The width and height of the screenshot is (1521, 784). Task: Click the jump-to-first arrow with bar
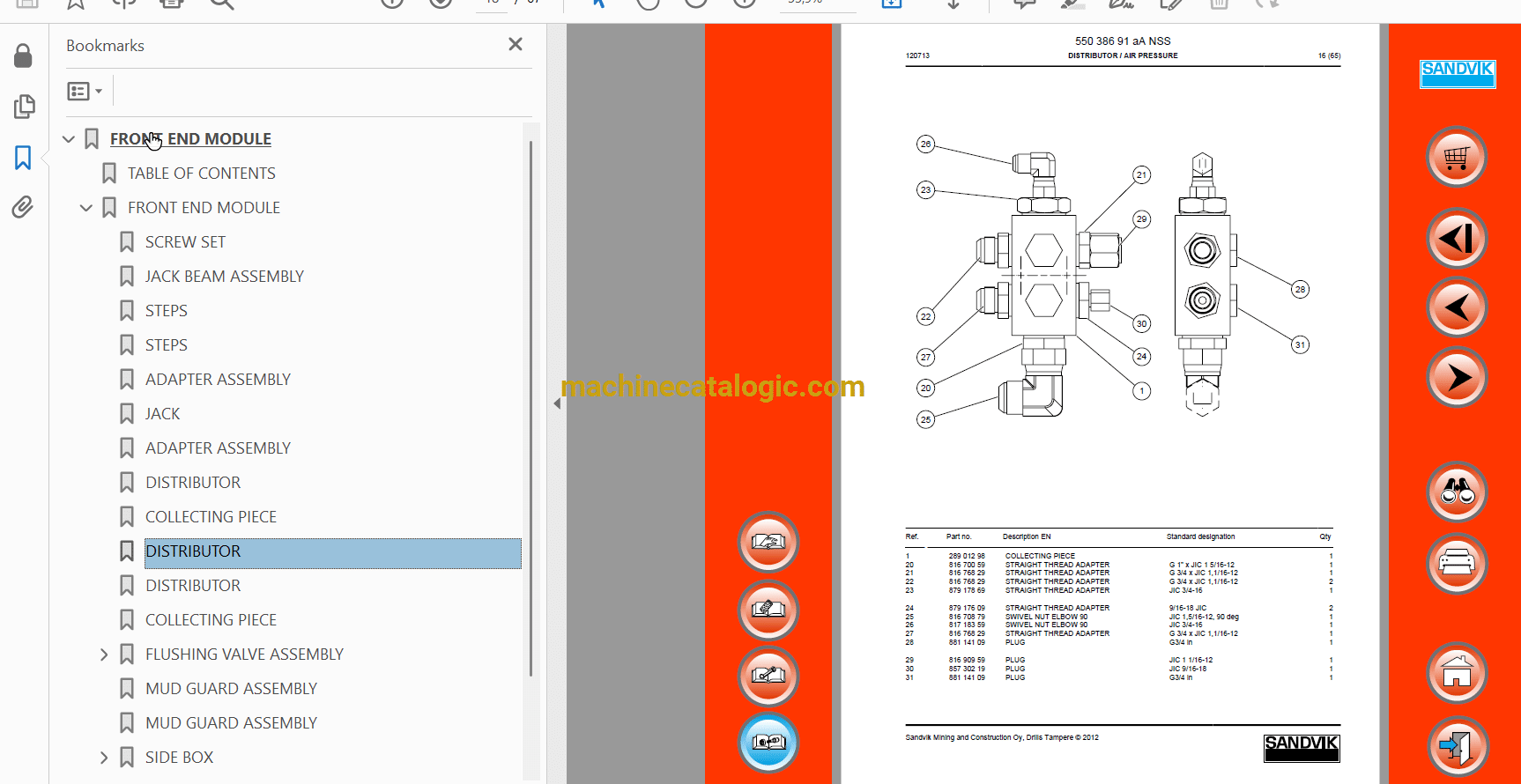(1457, 238)
